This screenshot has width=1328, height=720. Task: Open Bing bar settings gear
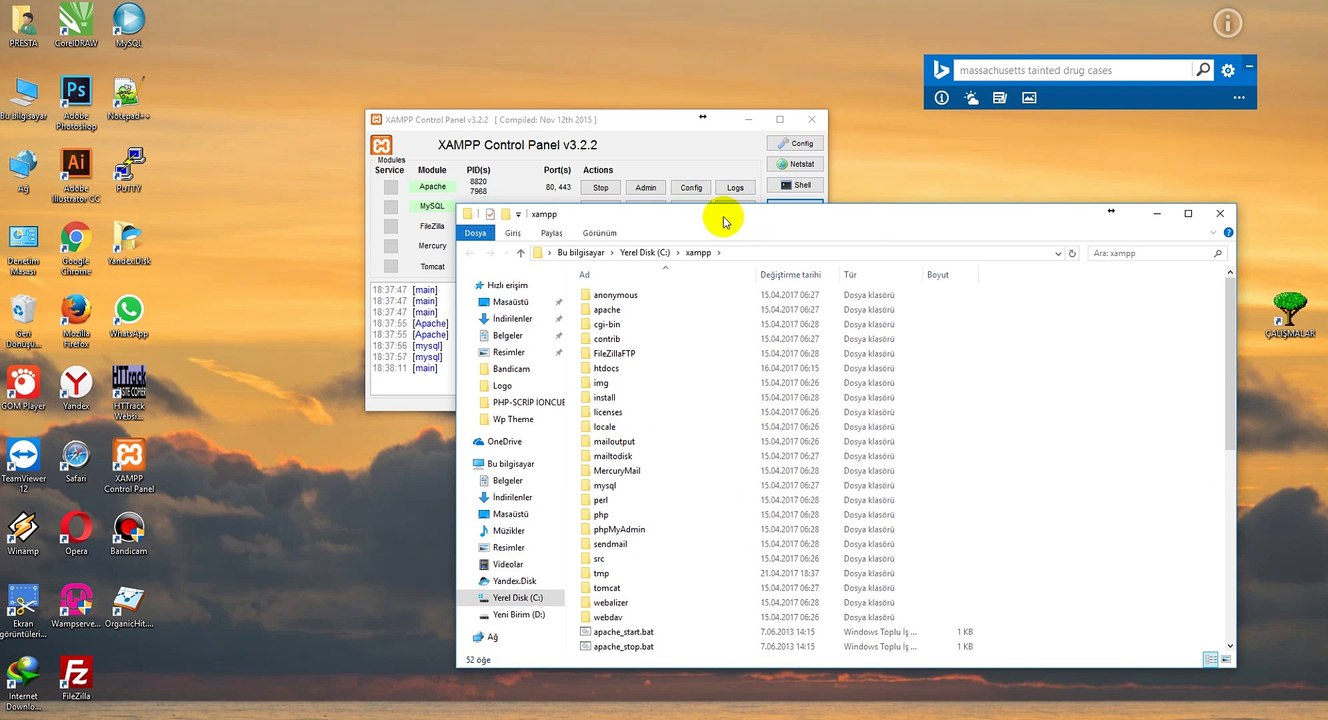(x=1228, y=70)
